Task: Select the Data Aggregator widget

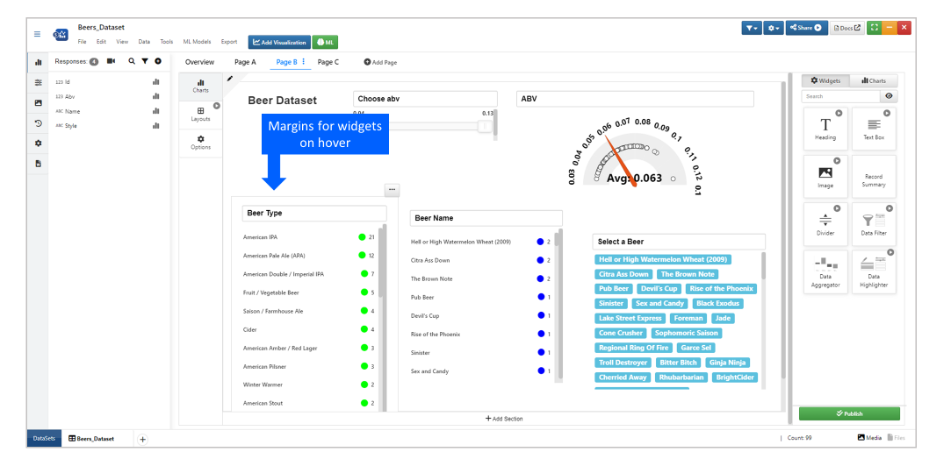Action: coord(825,272)
